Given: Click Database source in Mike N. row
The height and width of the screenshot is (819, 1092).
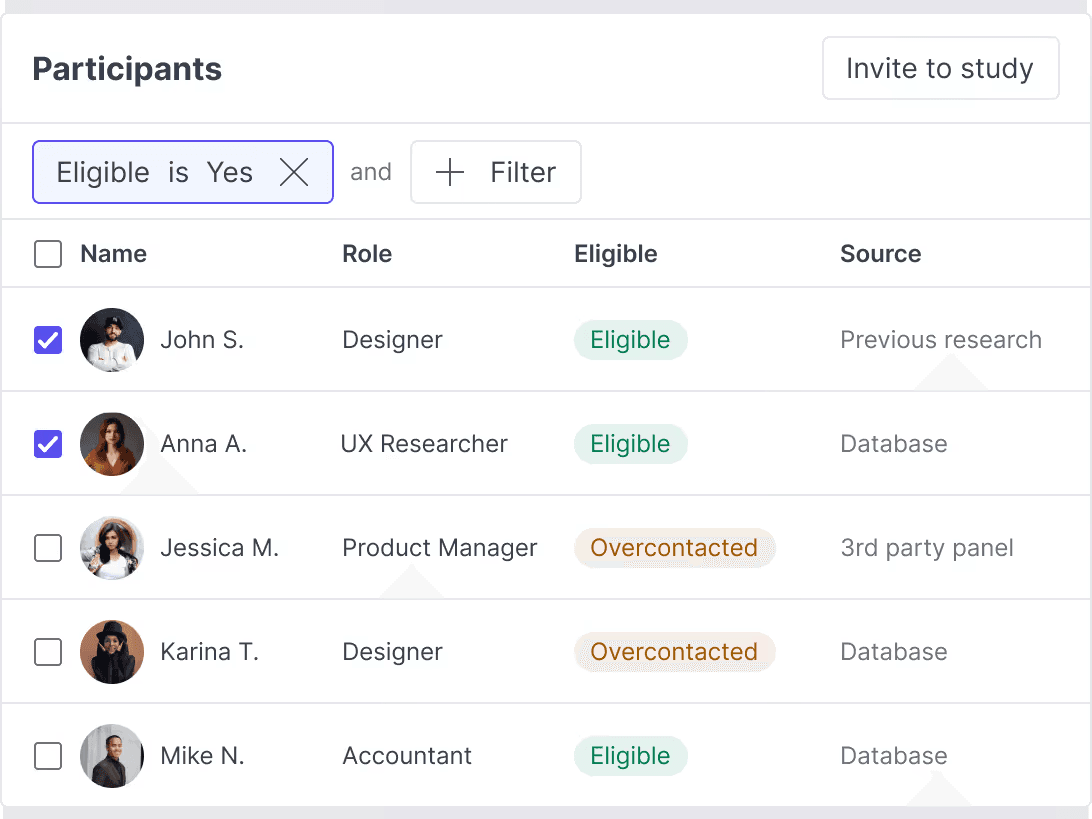Looking at the screenshot, I should coord(894,756).
